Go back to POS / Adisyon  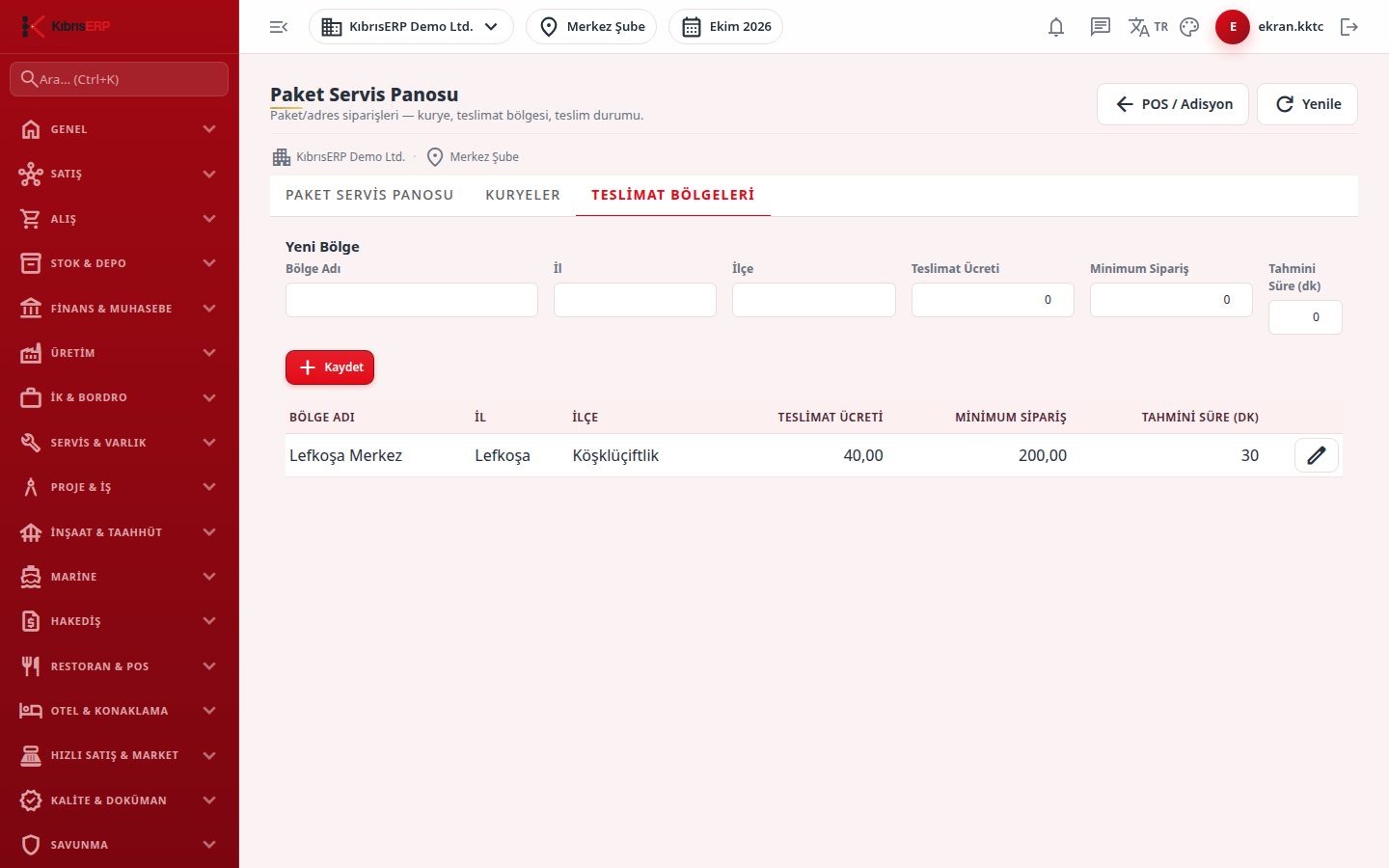coord(1173,104)
